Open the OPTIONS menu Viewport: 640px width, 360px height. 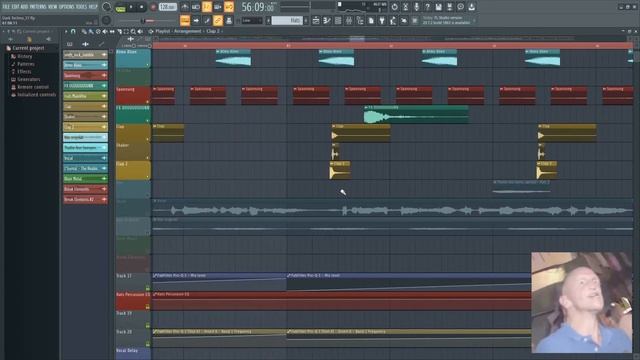point(67,7)
